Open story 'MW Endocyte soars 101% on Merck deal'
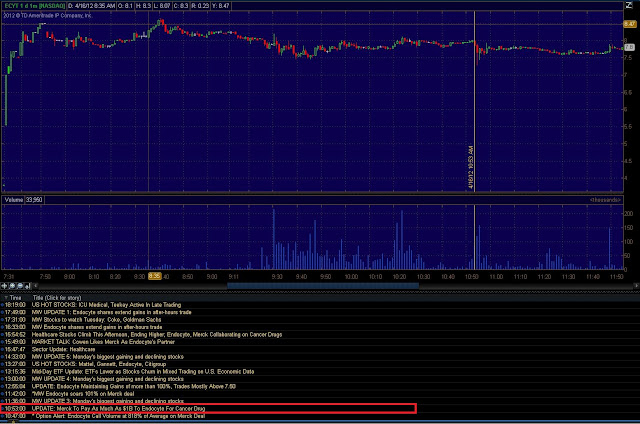This screenshot has height=424, width=640. (x=83, y=394)
